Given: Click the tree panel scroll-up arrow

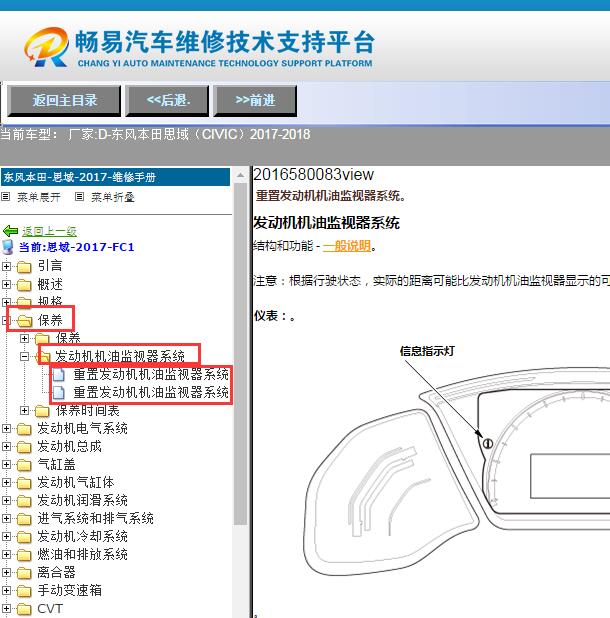Looking at the screenshot, I should [x=240, y=176].
